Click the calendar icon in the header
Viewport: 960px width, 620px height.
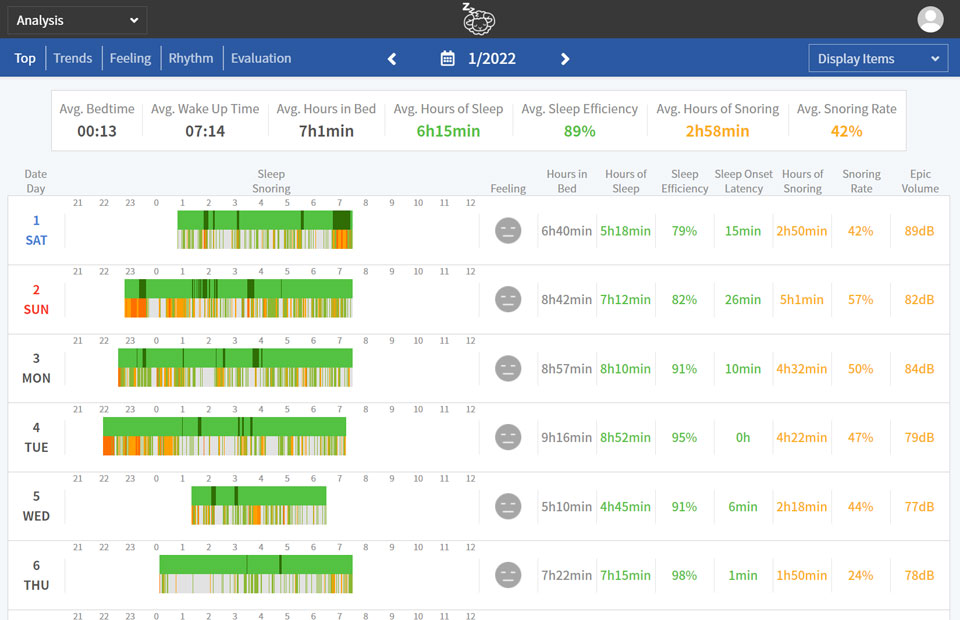445,58
